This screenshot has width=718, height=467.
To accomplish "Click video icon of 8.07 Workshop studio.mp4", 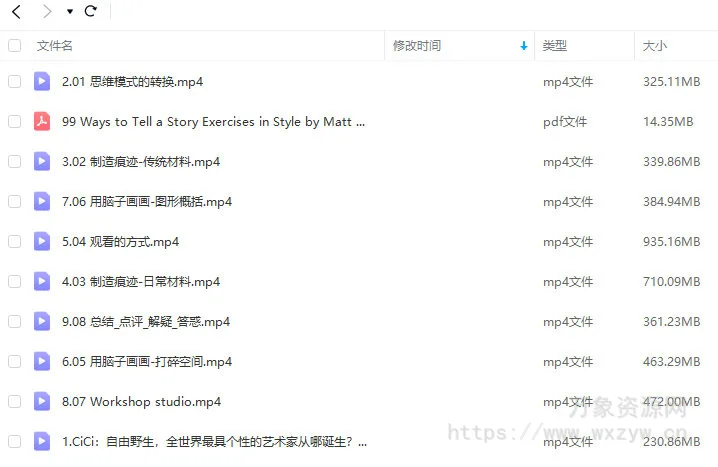I will point(42,402).
